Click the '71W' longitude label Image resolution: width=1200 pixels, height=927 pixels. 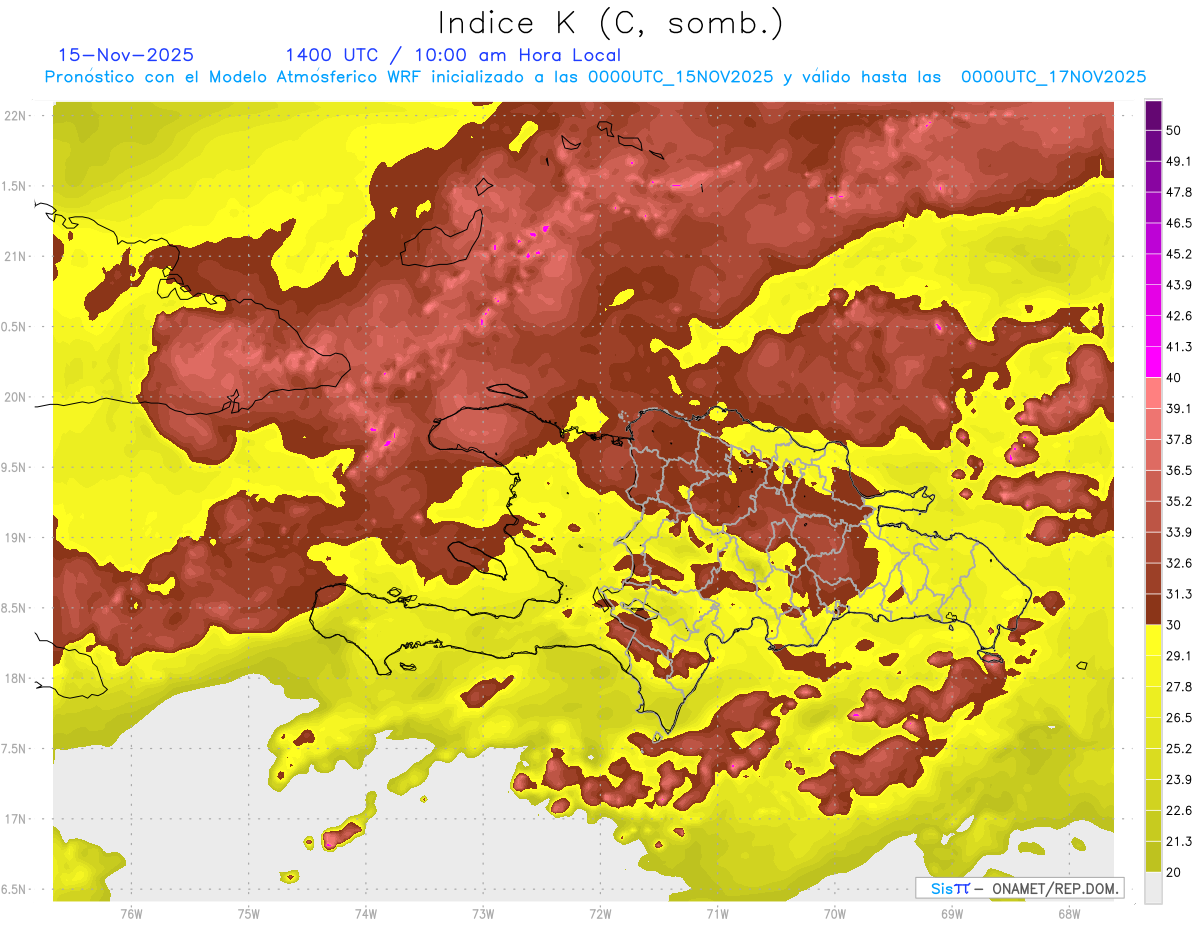coord(717,913)
